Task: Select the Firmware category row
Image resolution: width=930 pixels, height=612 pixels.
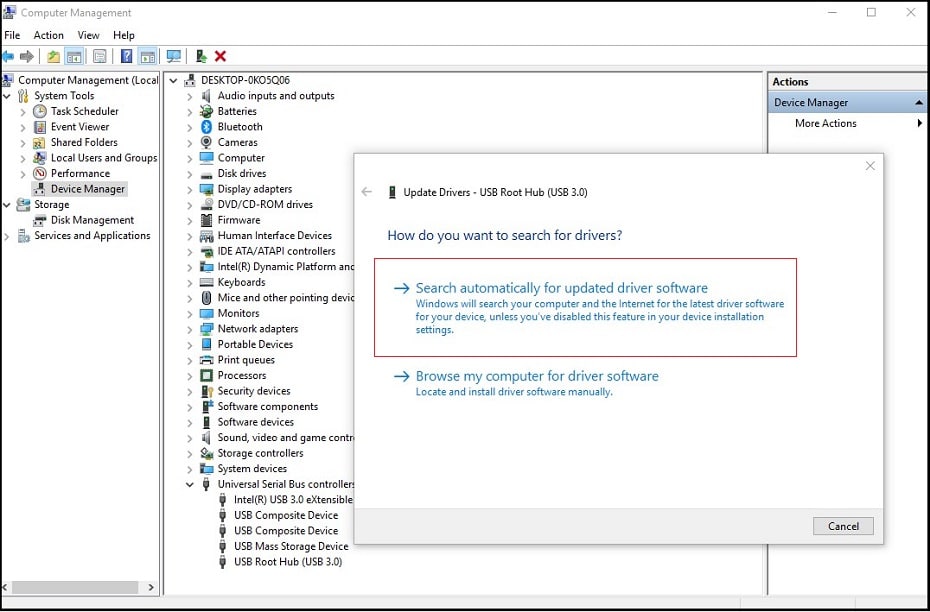Action: pyautogui.click(x=238, y=220)
